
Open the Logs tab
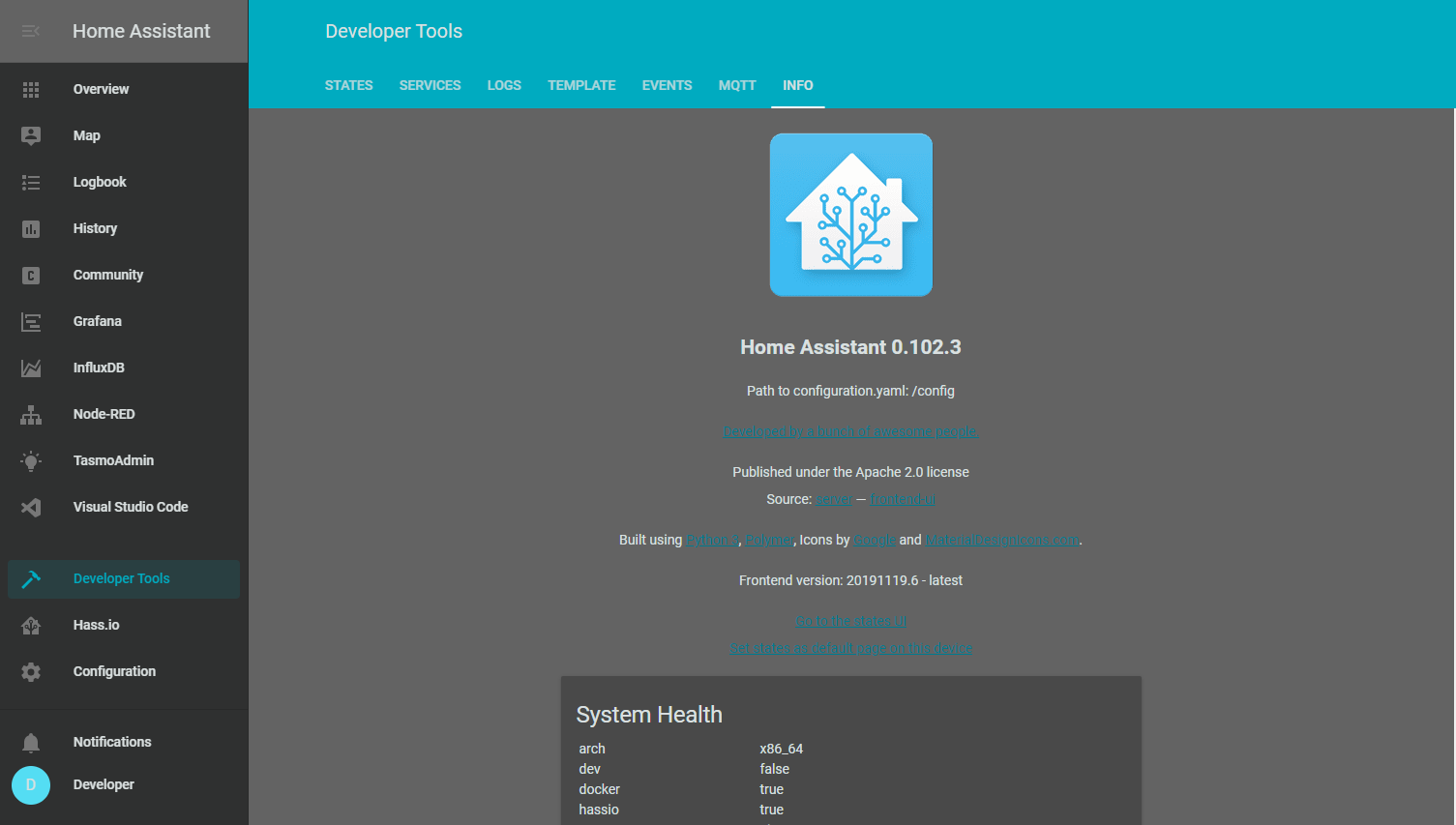coord(504,85)
